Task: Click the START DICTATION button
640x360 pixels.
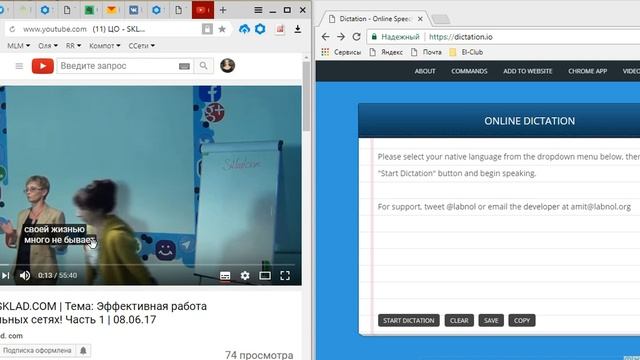Action: (x=409, y=320)
